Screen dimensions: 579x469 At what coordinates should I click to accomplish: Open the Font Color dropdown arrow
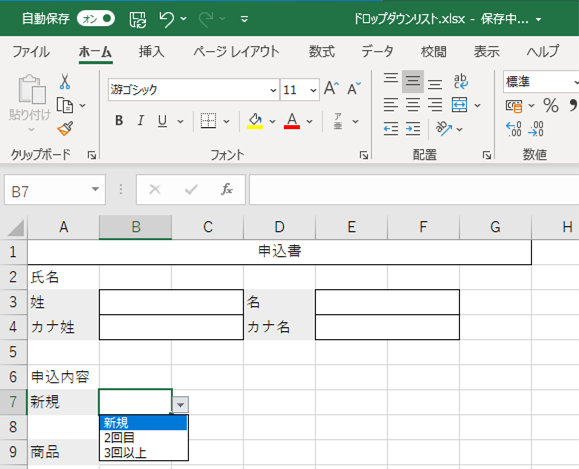coord(309,121)
